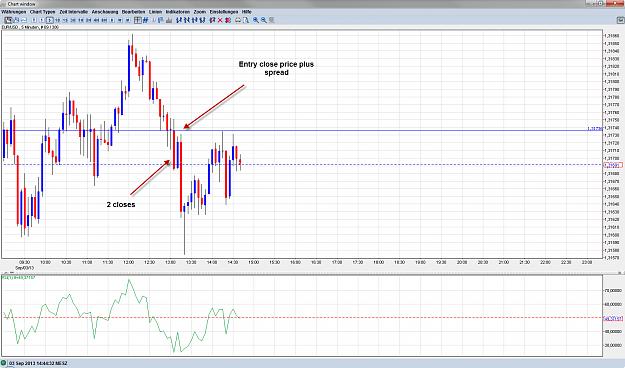Open the Hilfe menu
The width and height of the screenshot is (625, 368).
pyautogui.click(x=247, y=12)
